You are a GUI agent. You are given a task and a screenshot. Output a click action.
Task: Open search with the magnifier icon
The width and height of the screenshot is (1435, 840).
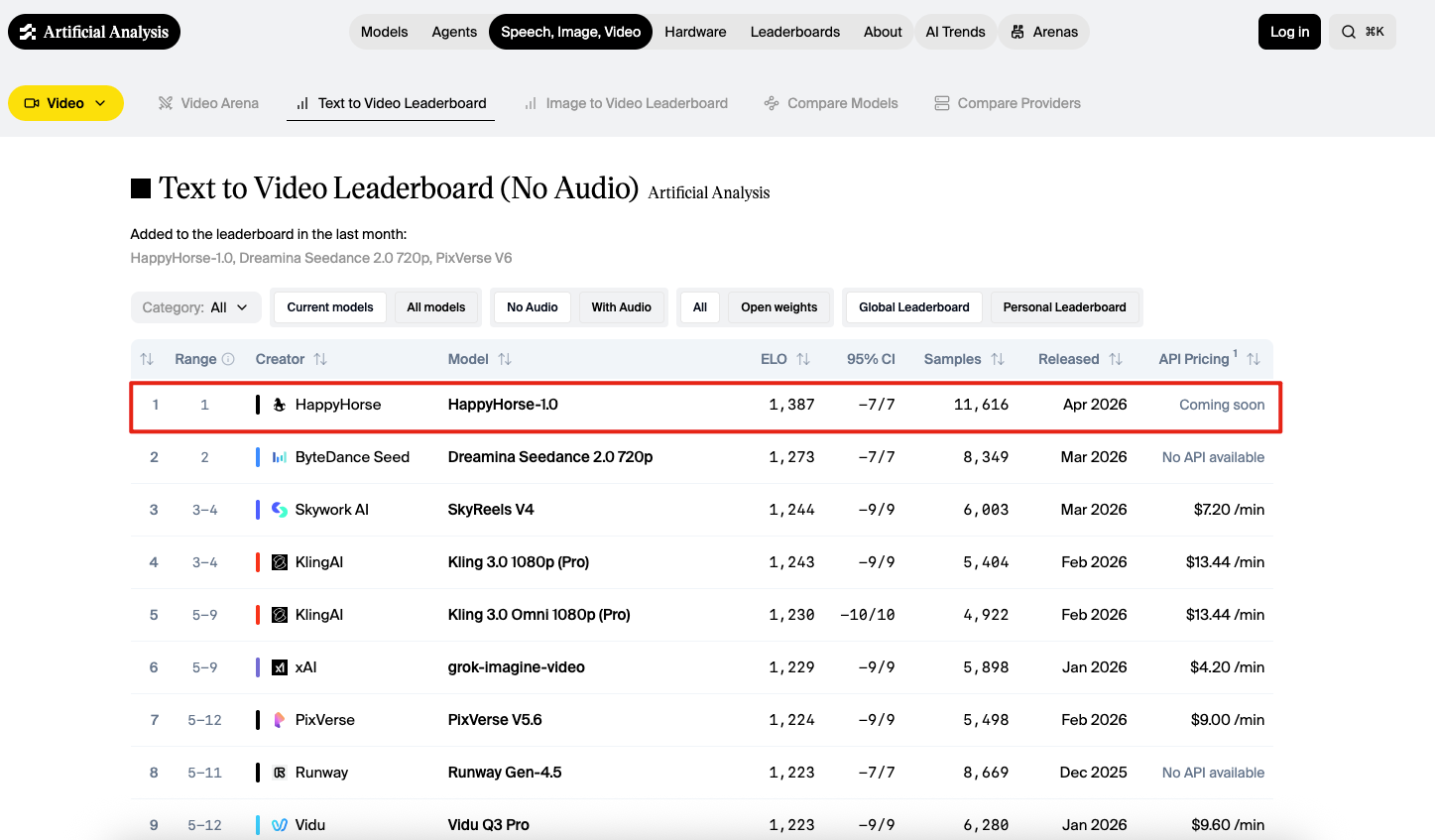click(x=1348, y=31)
